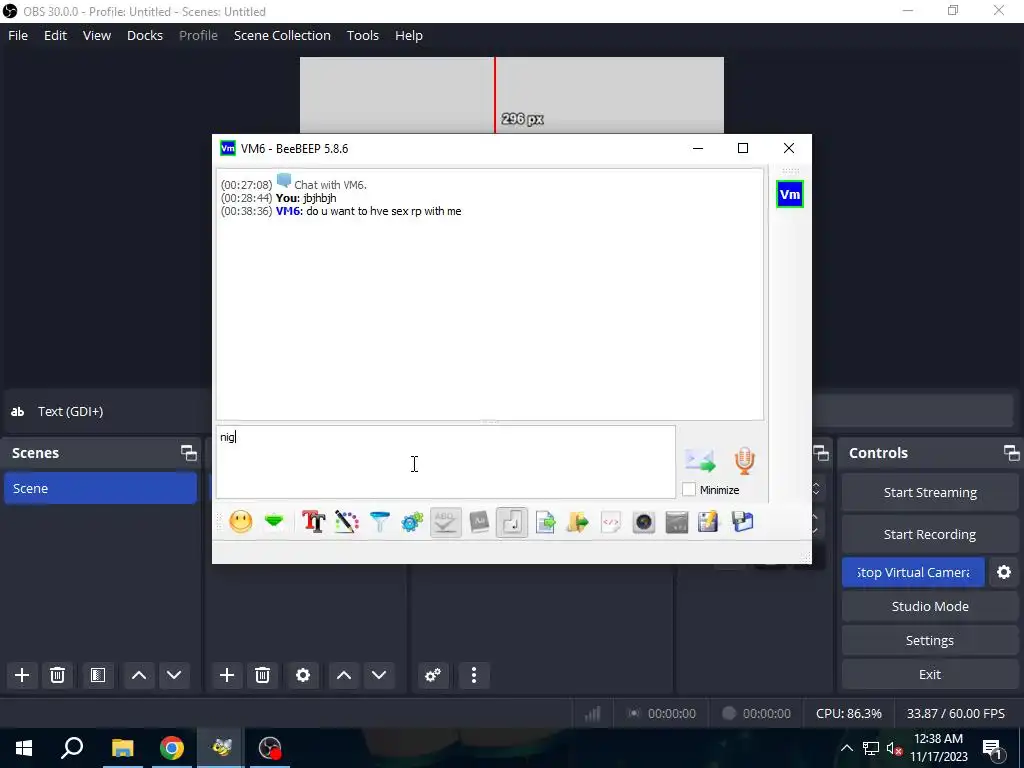Click the blue floppy disks icon in BeeBEEP toolbar
The height and width of the screenshot is (768, 1024).
click(743, 522)
